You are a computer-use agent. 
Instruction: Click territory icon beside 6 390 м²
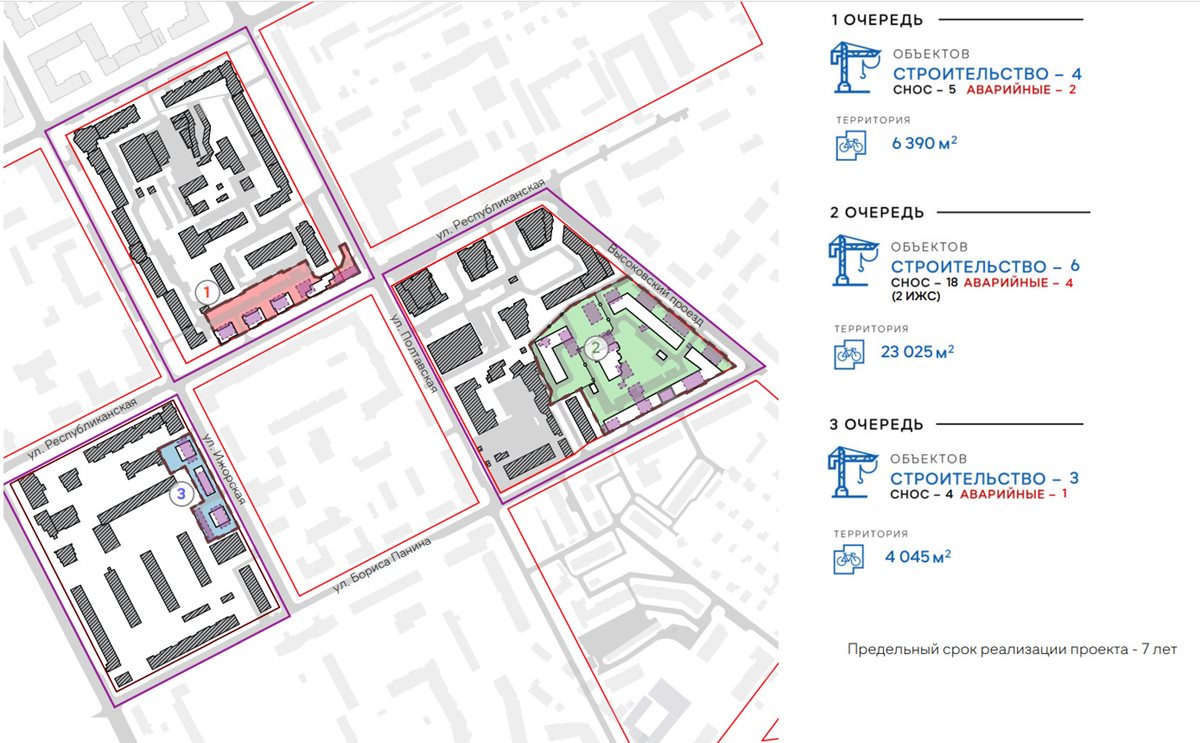tap(849, 145)
